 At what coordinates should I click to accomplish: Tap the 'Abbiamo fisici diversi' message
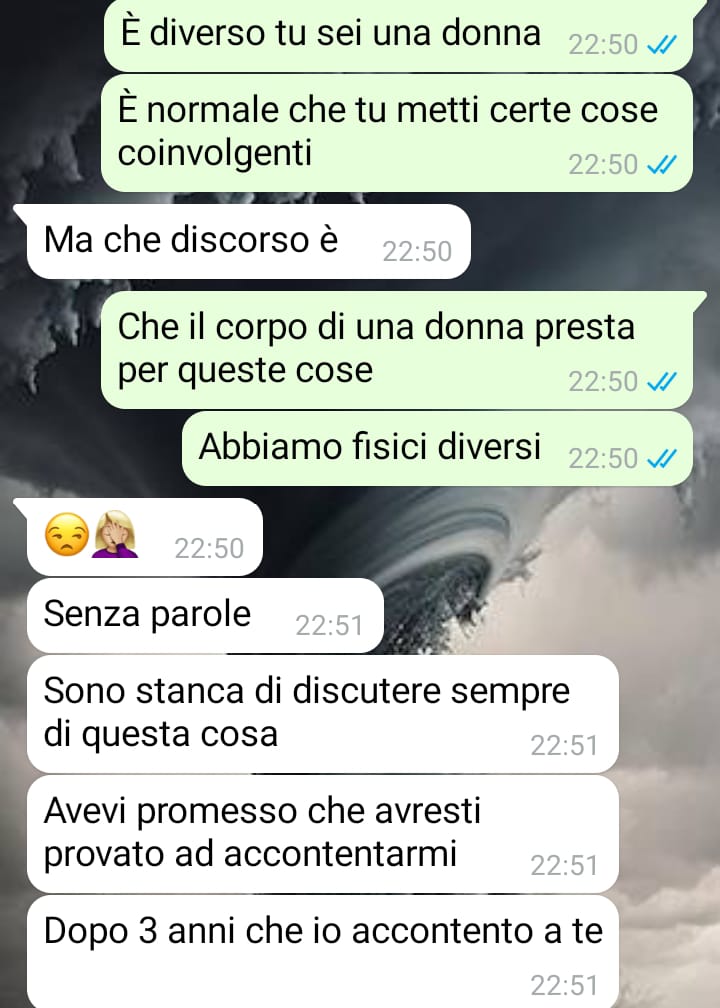click(437, 448)
